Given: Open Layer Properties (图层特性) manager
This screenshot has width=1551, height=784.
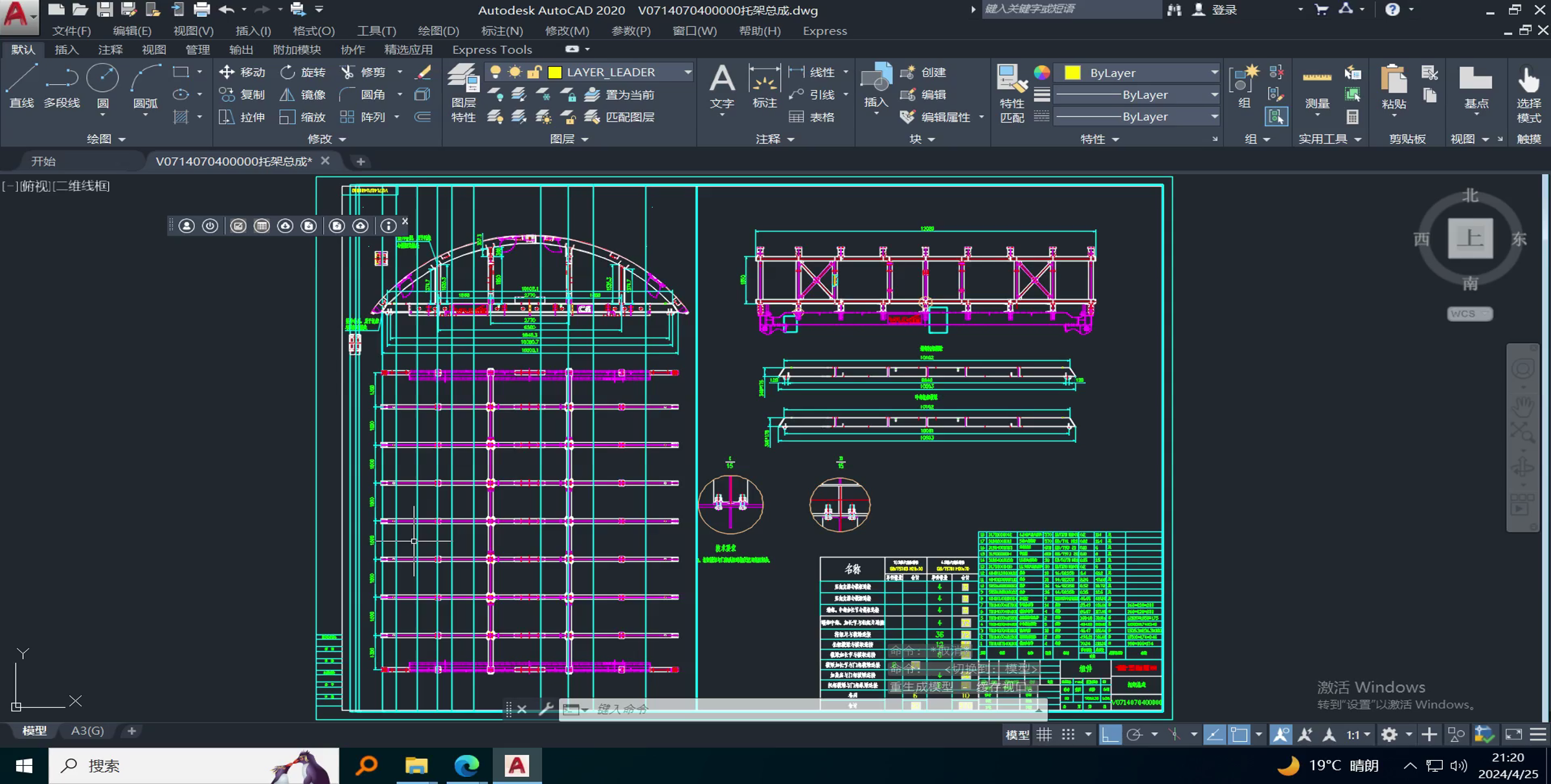Looking at the screenshot, I should [463, 93].
